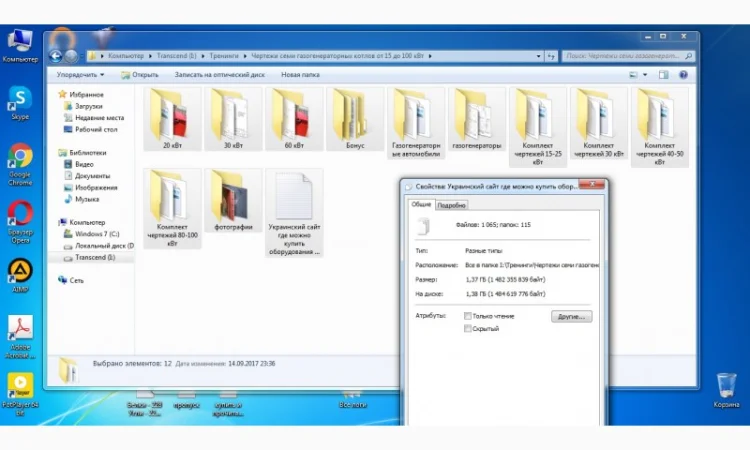Viewport: 750px width, 450px height.
Task: Open the Recycle Bin (Корзина)
Action: coord(727,387)
